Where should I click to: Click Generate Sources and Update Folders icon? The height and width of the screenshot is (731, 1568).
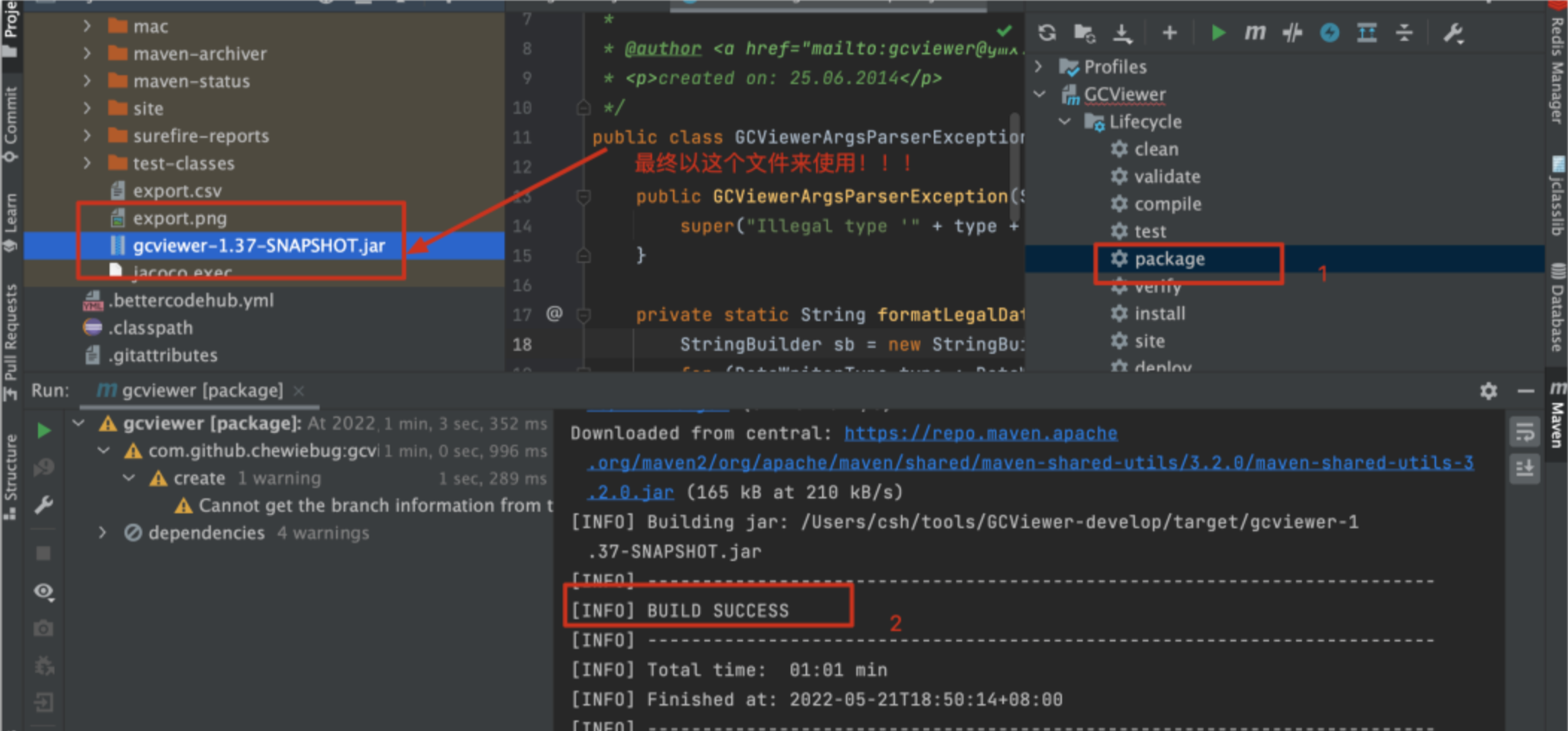pos(1084,33)
